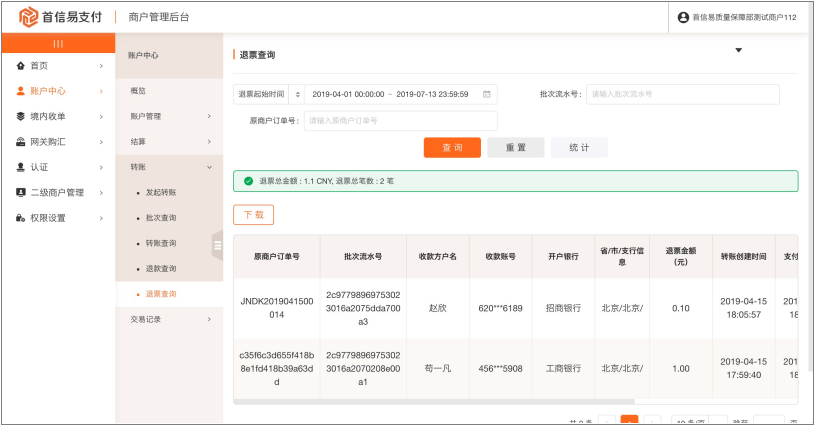Toggle the orange sidebar collapse bar
This screenshot has width=815, height=425.
[x=58, y=43]
